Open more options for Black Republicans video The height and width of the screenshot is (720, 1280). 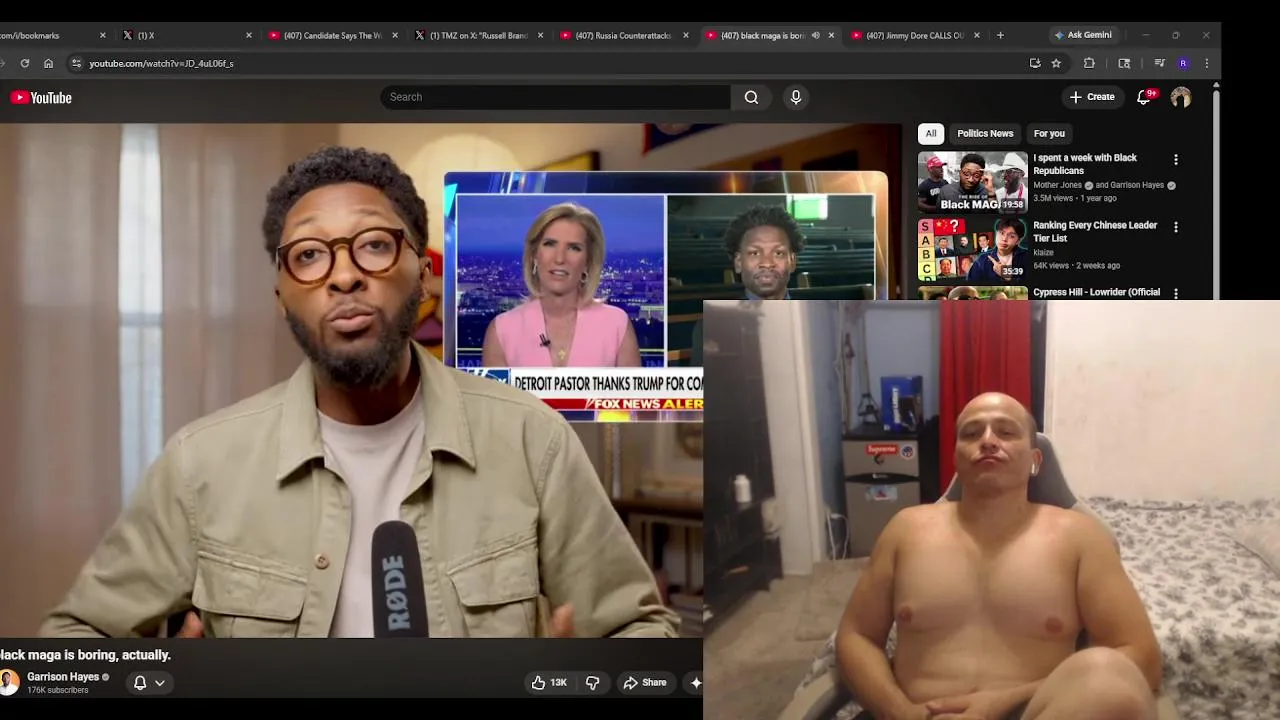pyautogui.click(x=1176, y=159)
